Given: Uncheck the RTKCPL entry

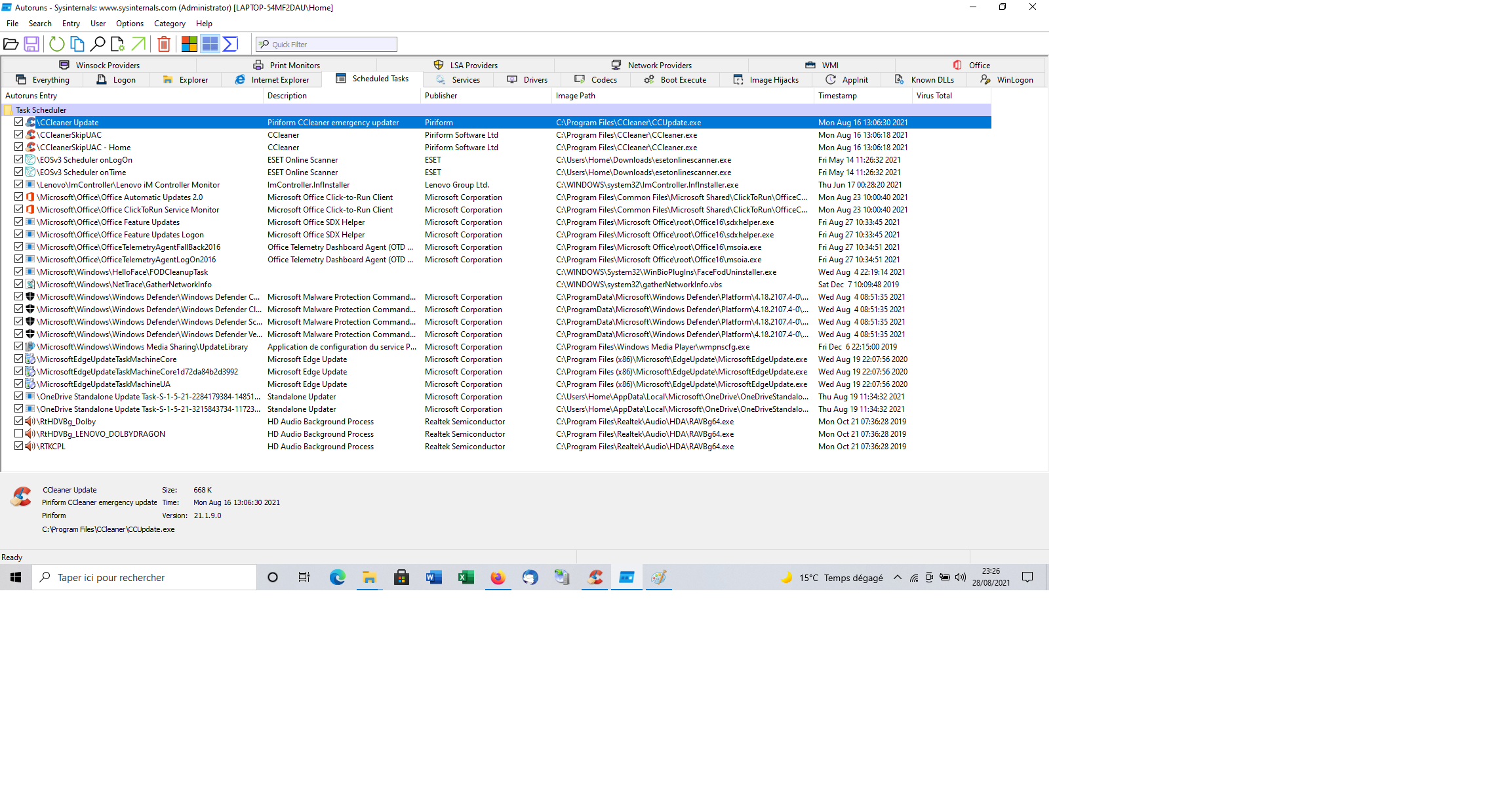Looking at the screenshot, I should [x=19, y=446].
